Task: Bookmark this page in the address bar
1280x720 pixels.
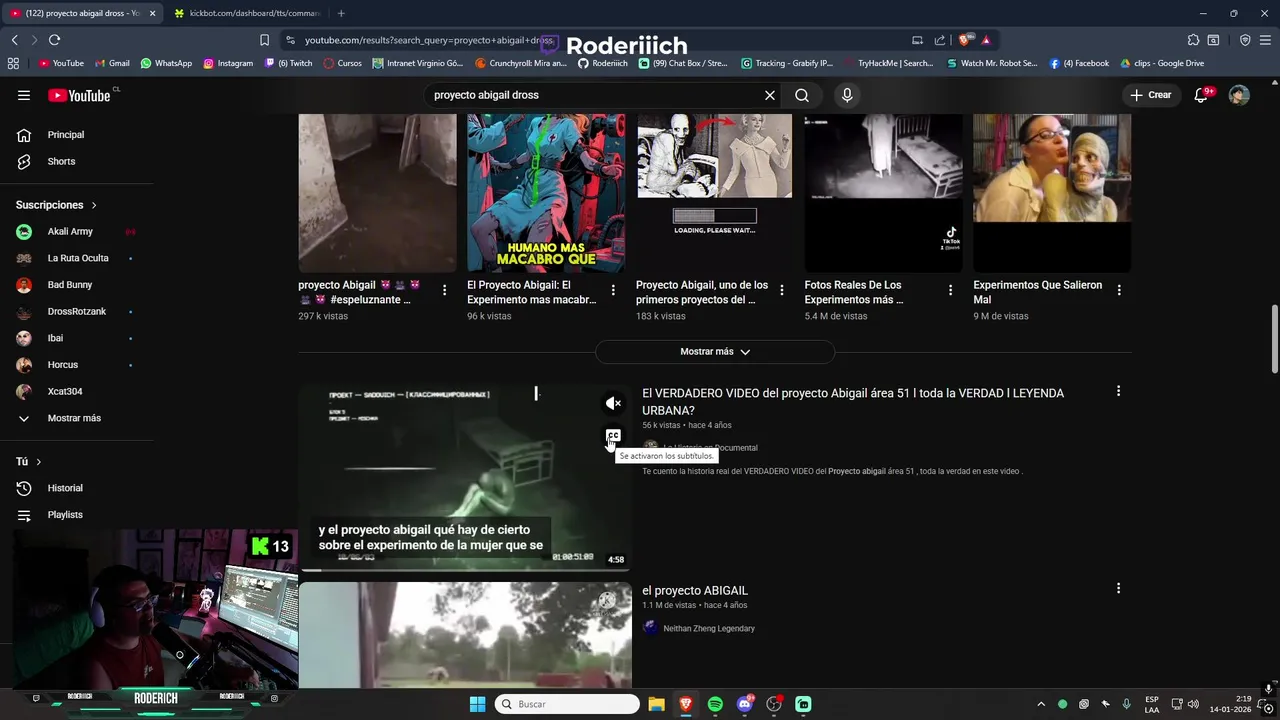Action: [x=264, y=40]
